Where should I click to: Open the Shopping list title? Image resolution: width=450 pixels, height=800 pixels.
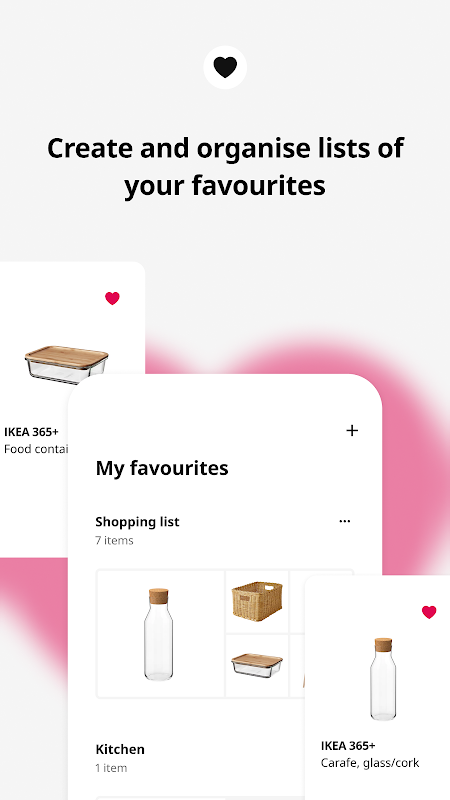click(x=137, y=521)
